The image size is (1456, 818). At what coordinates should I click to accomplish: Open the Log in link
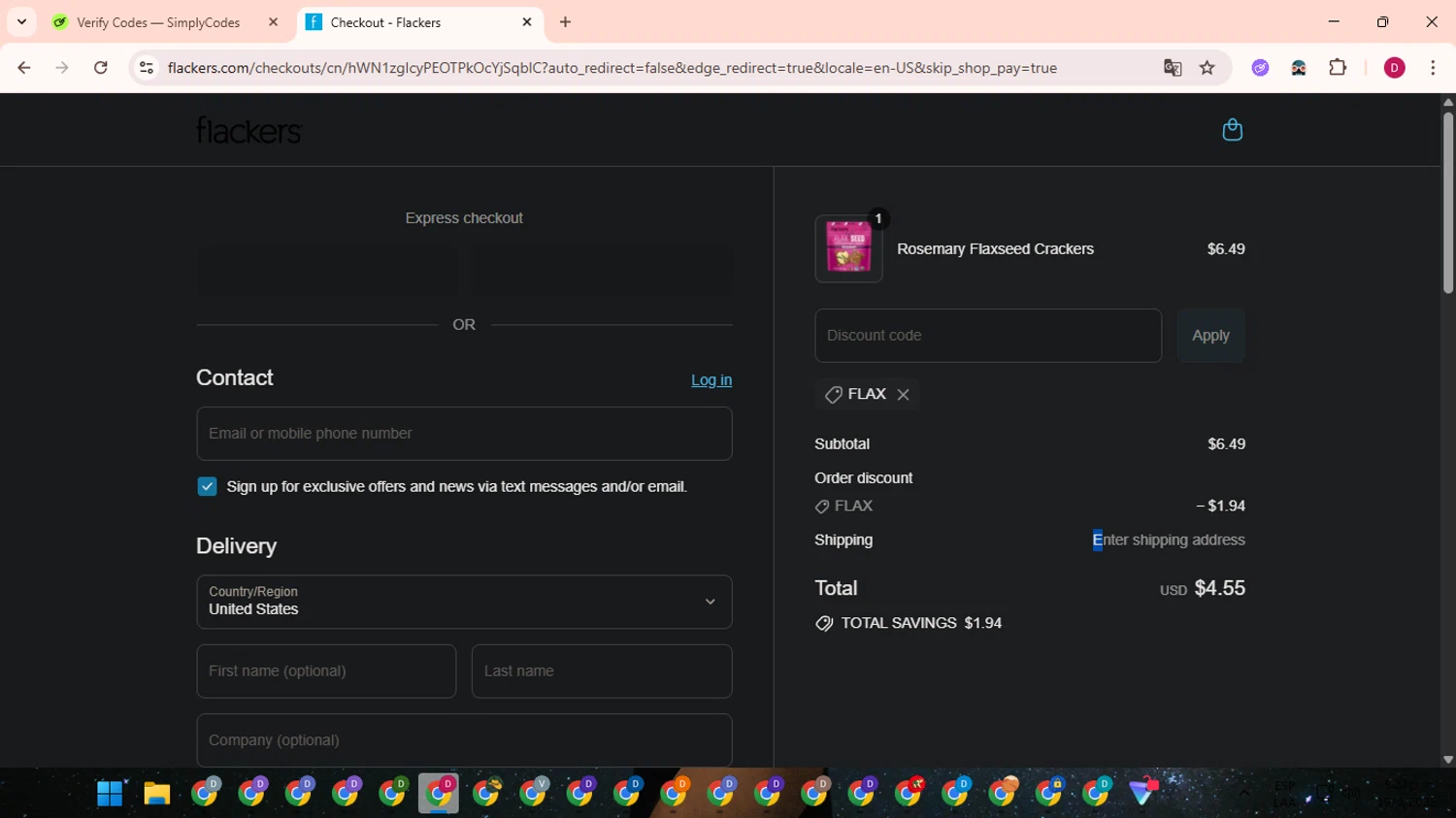pyautogui.click(x=711, y=380)
